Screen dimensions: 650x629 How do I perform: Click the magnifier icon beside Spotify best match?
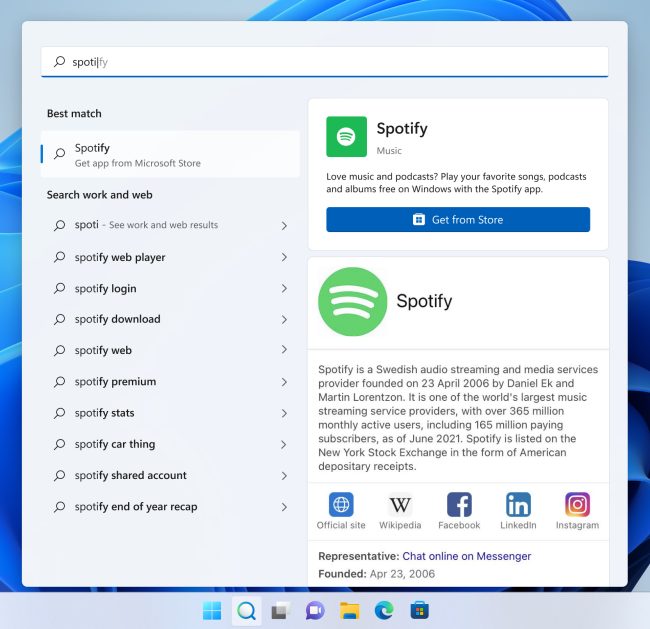59,153
